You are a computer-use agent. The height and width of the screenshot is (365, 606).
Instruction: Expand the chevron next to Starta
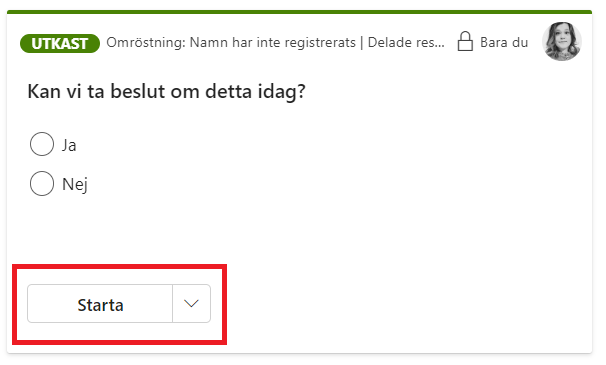tap(191, 304)
